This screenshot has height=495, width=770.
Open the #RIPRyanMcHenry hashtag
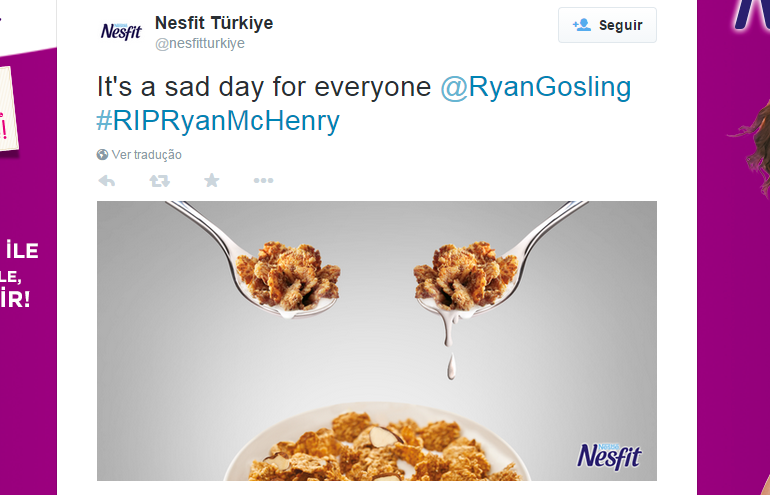tap(218, 121)
